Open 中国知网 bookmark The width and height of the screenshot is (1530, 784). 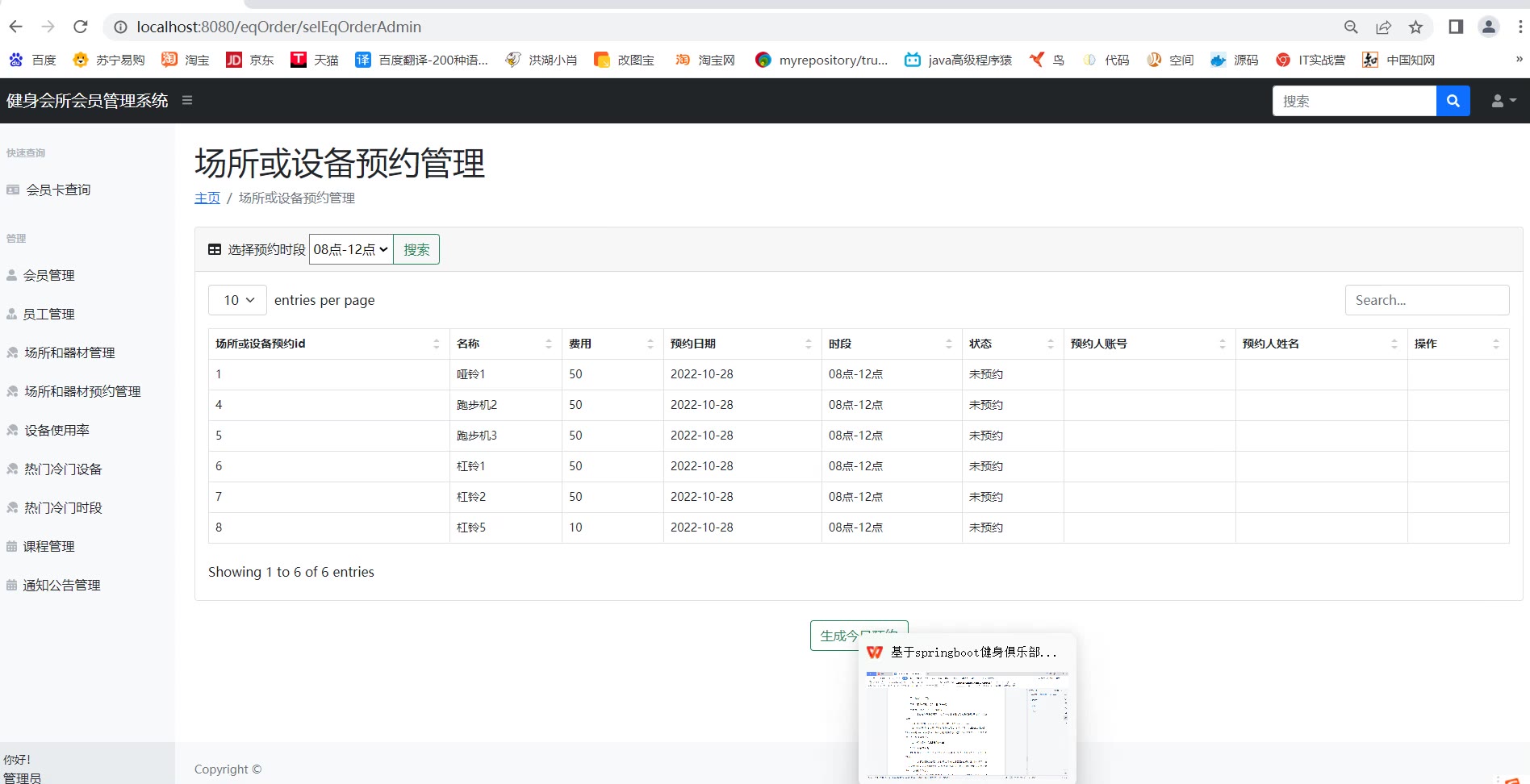[x=1398, y=60]
